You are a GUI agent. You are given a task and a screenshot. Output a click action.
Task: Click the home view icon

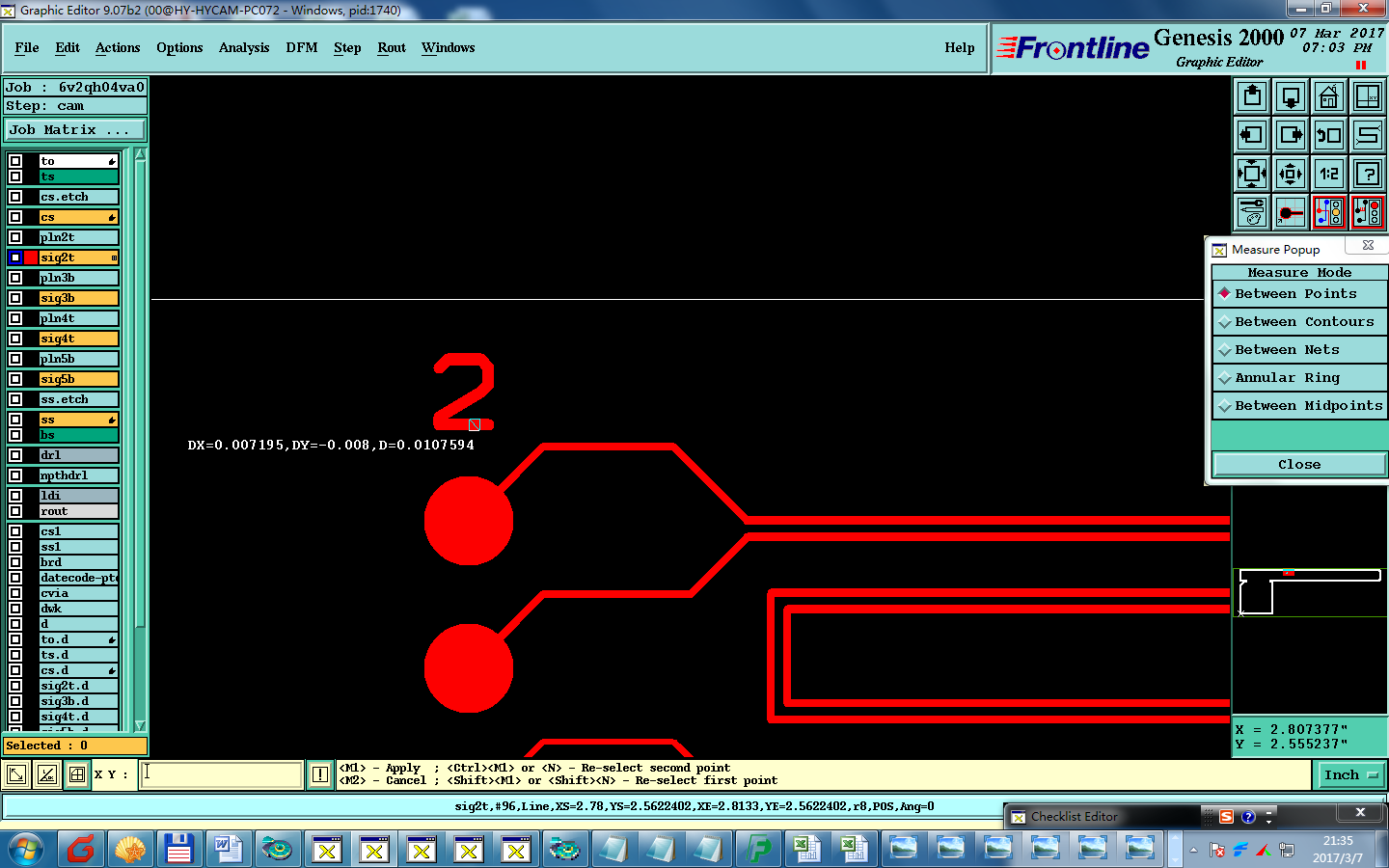[x=1329, y=96]
